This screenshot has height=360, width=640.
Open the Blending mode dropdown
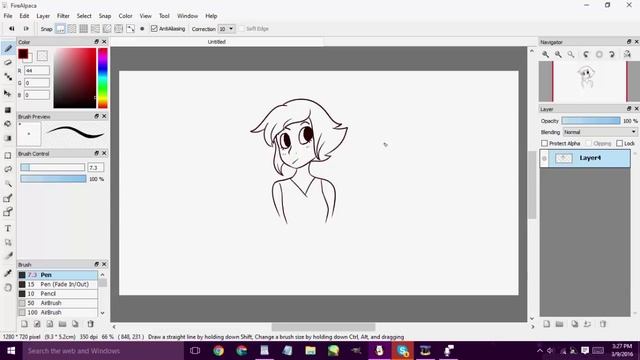[x=600, y=132]
